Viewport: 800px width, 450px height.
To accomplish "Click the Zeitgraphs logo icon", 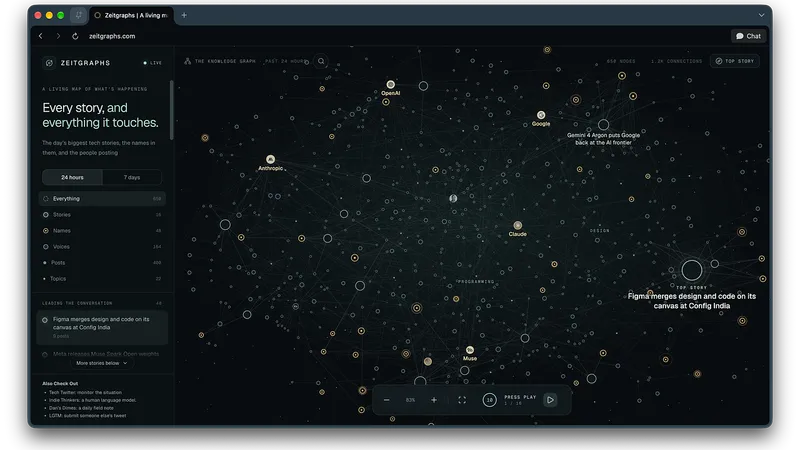I will click(49, 63).
